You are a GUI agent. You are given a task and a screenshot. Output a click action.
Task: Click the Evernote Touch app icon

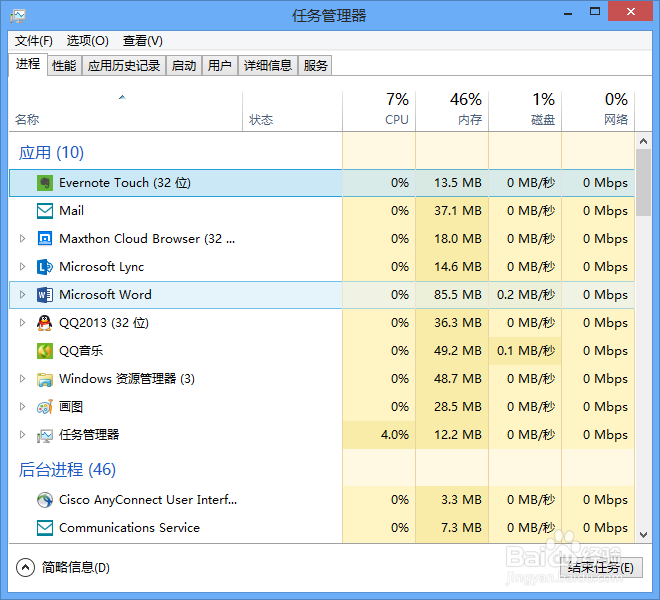pyautogui.click(x=45, y=183)
